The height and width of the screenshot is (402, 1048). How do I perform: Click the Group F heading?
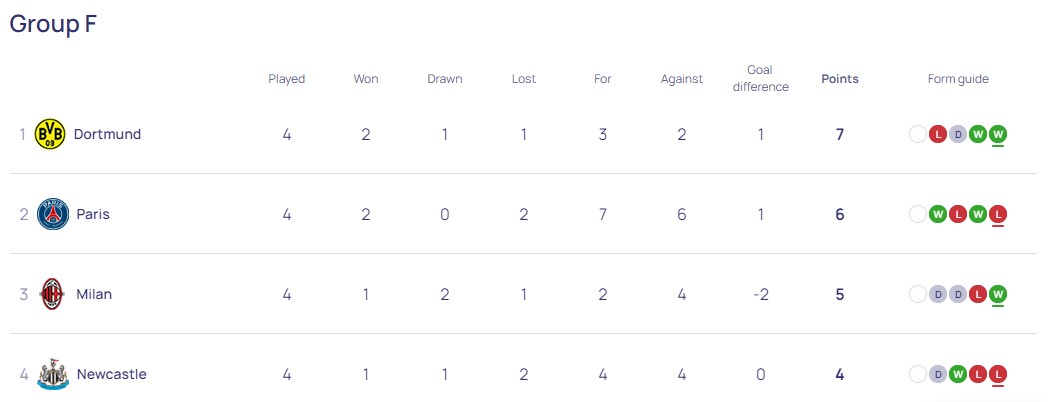pyautogui.click(x=54, y=25)
